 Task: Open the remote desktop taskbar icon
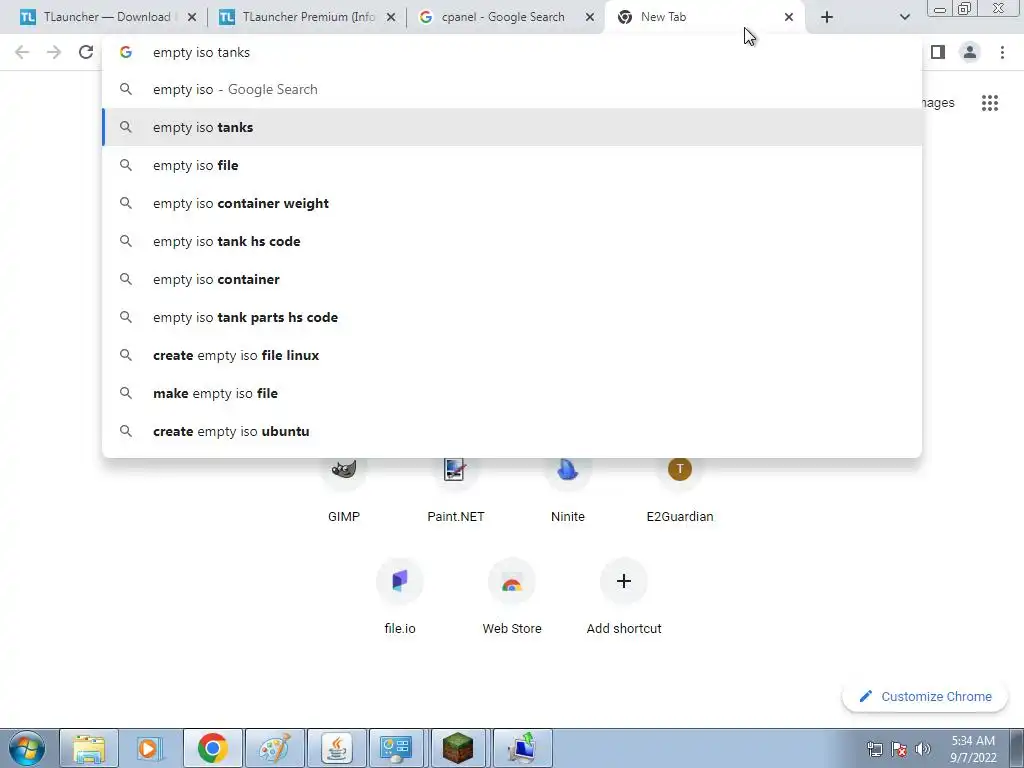tap(523, 748)
